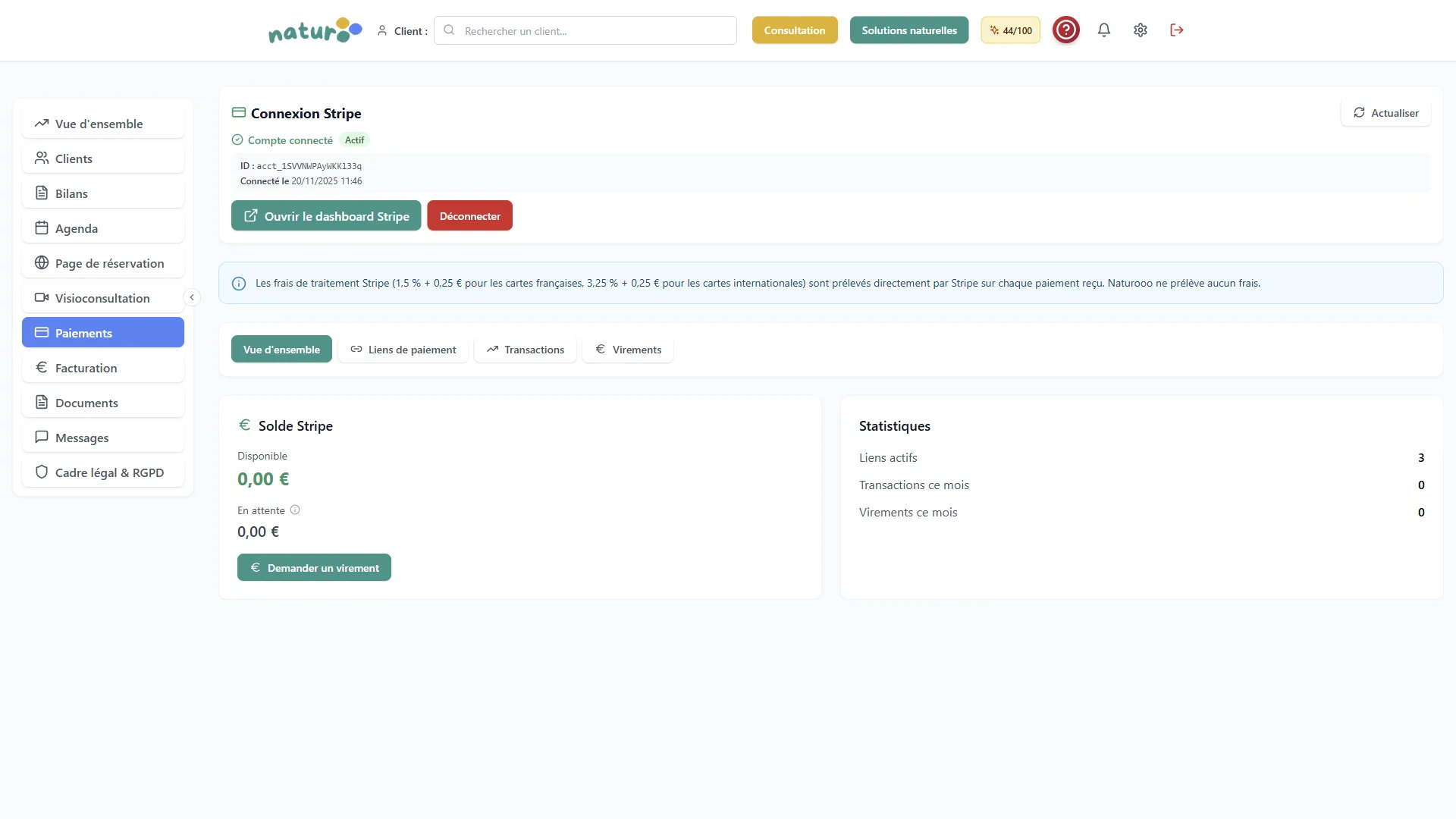The height and width of the screenshot is (819, 1456).
Task: Click the Consultation button
Action: (795, 30)
